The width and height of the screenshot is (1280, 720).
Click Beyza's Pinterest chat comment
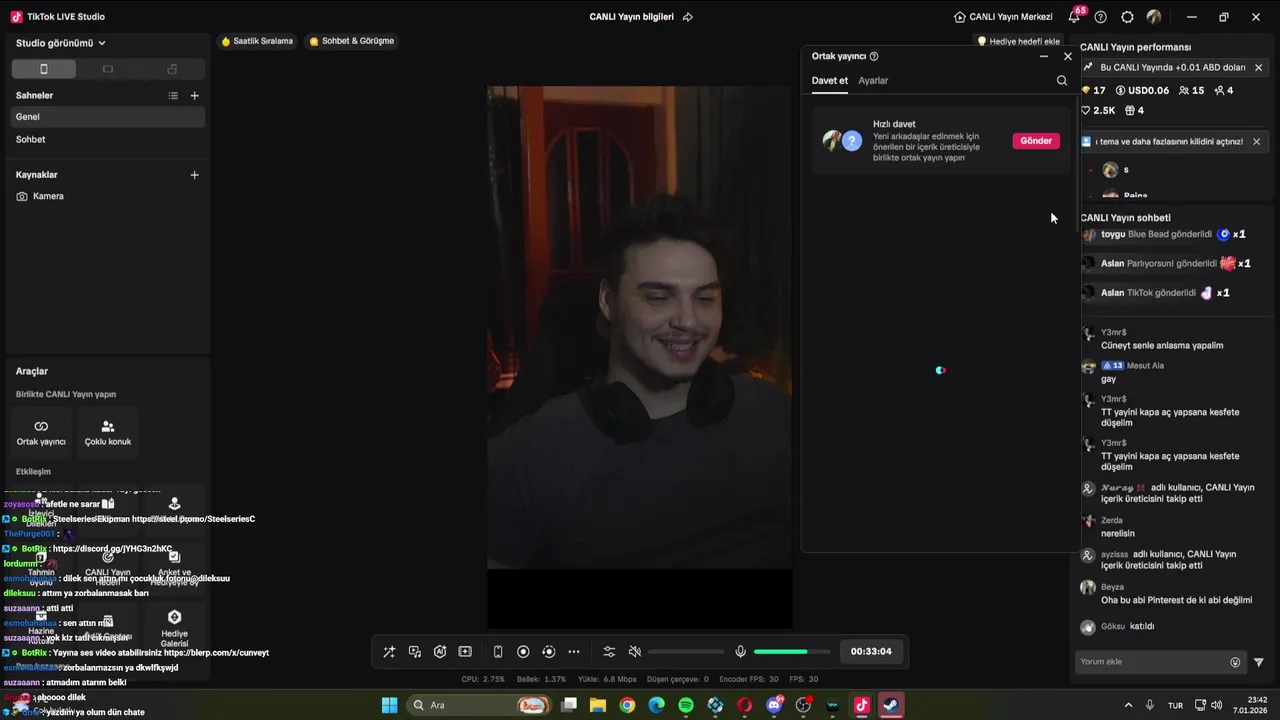point(1176,601)
